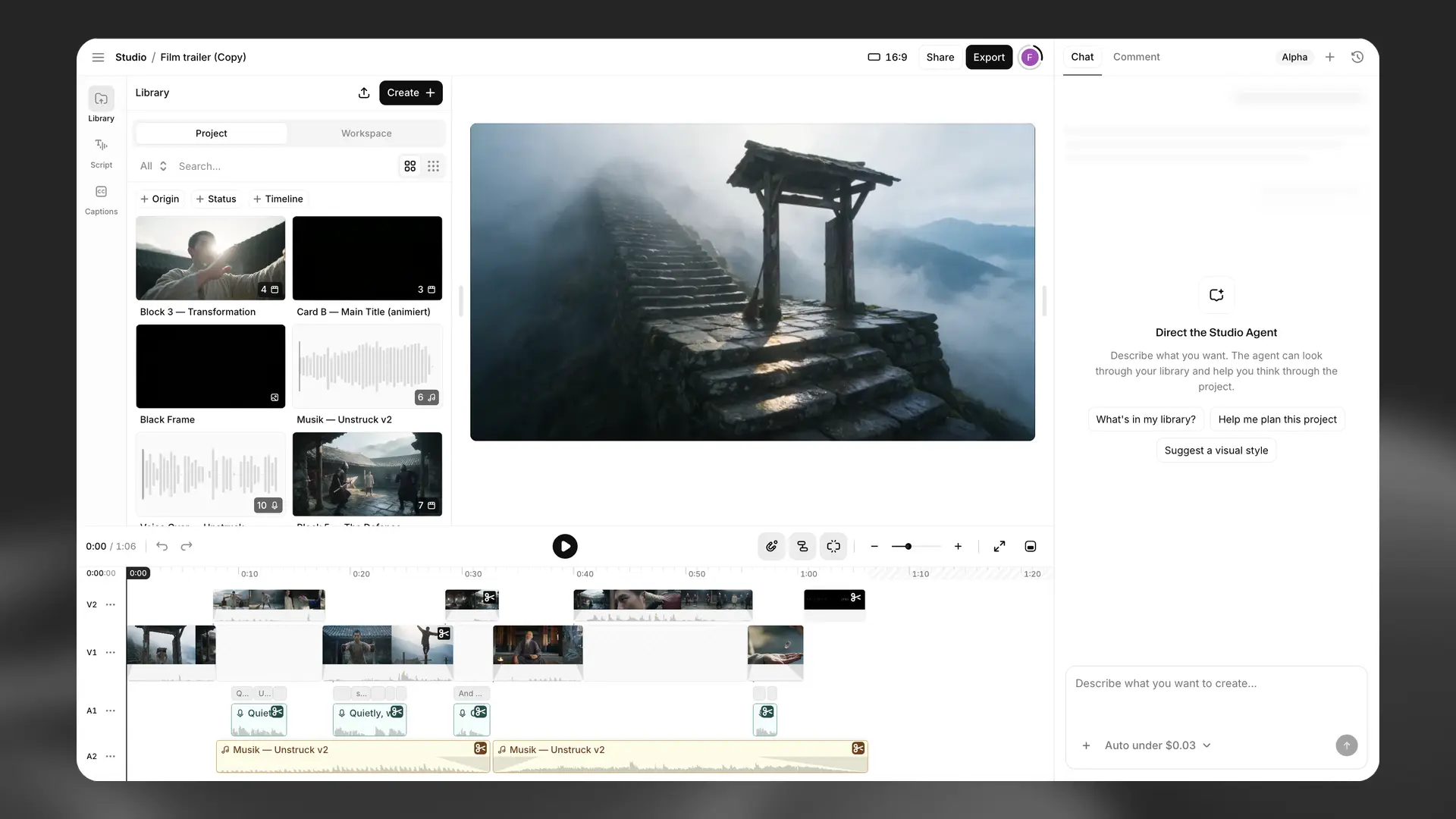This screenshot has width=1456, height=819.
Task: Open the Captions sidebar panel
Action: tap(101, 199)
